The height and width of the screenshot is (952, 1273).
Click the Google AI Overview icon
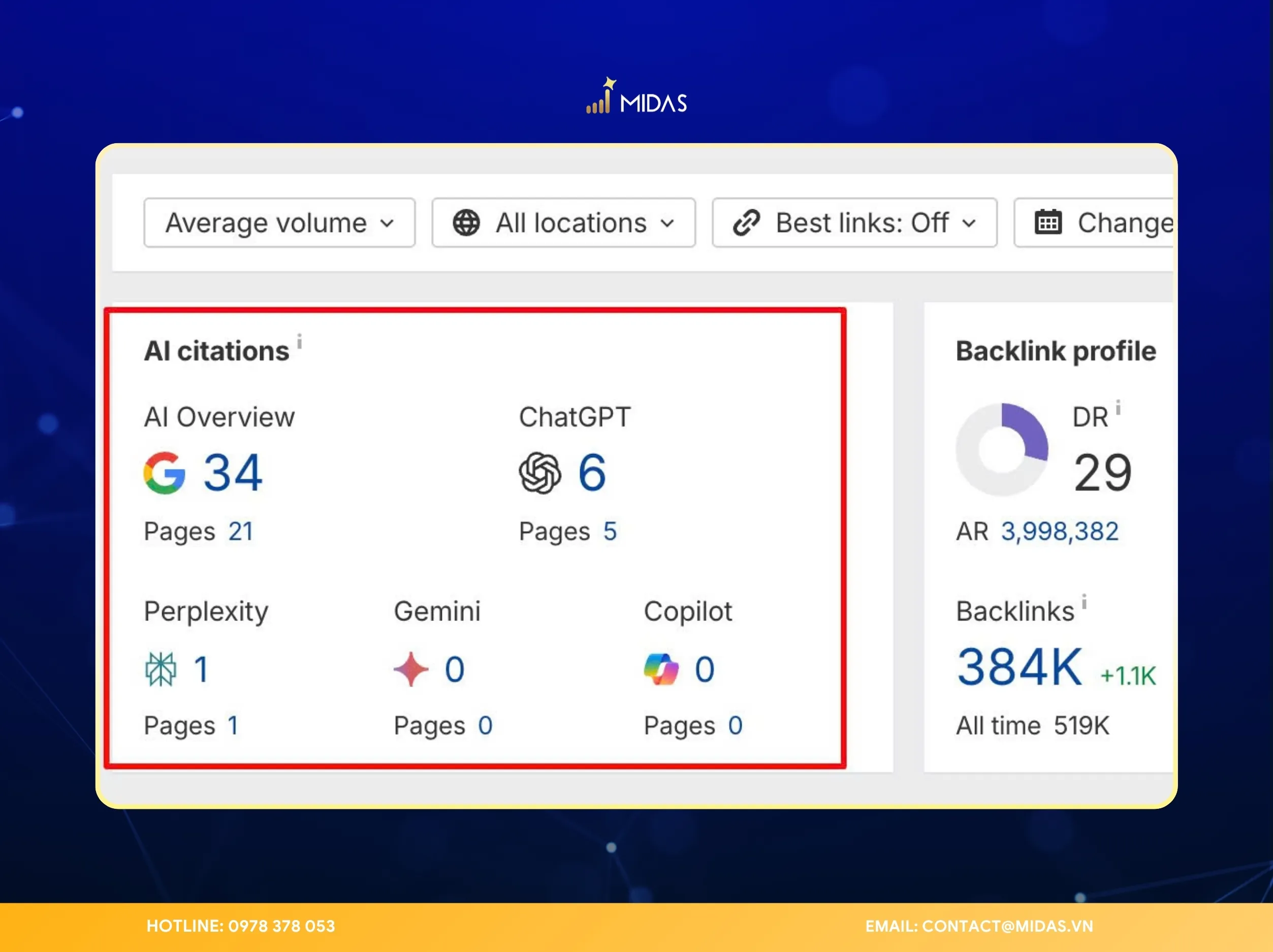pyautogui.click(x=165, y=473)
